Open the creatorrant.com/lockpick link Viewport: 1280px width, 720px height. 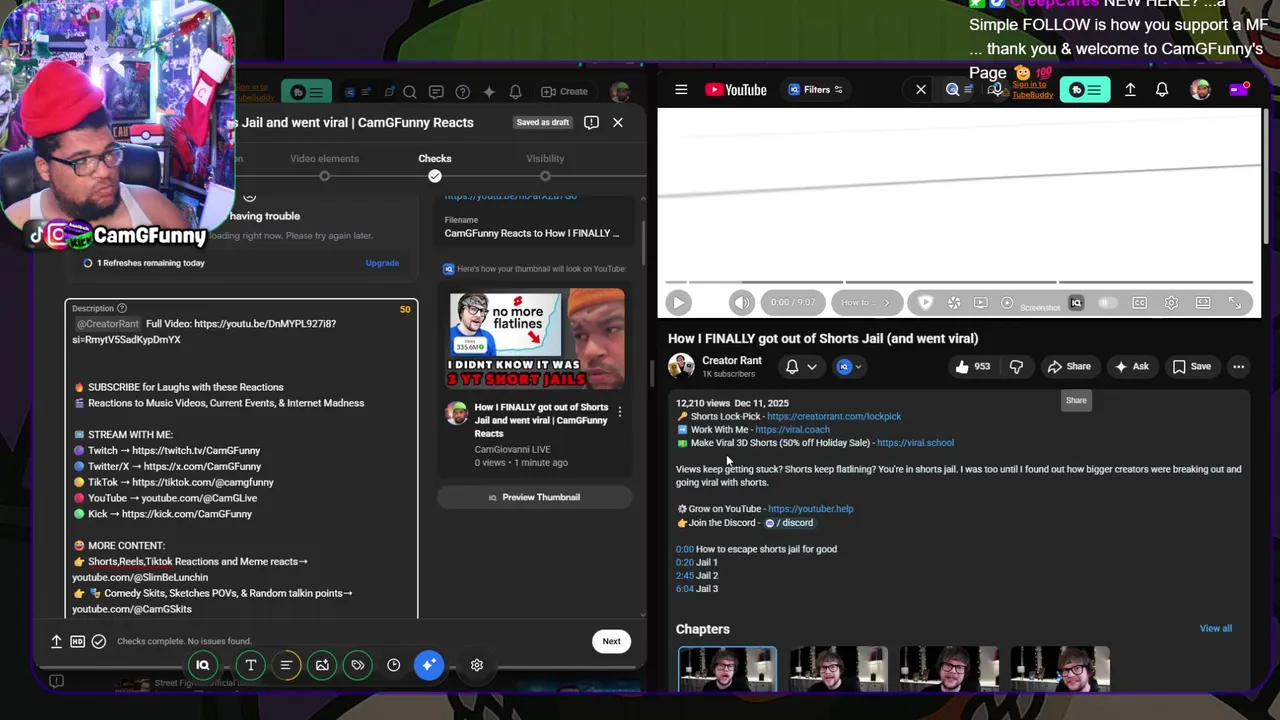pyautogui.click(x=834, y=416)
